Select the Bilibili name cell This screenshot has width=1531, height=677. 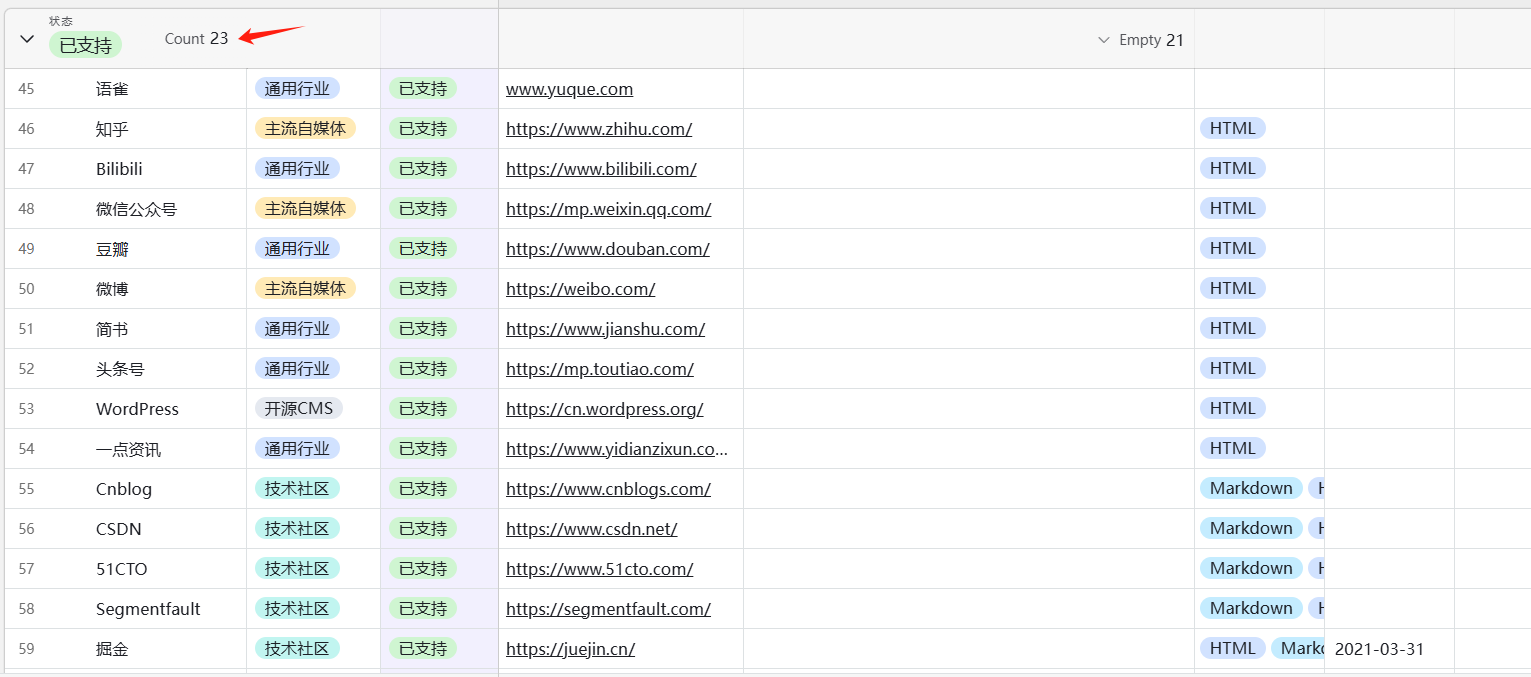click(x=119, y=169)
